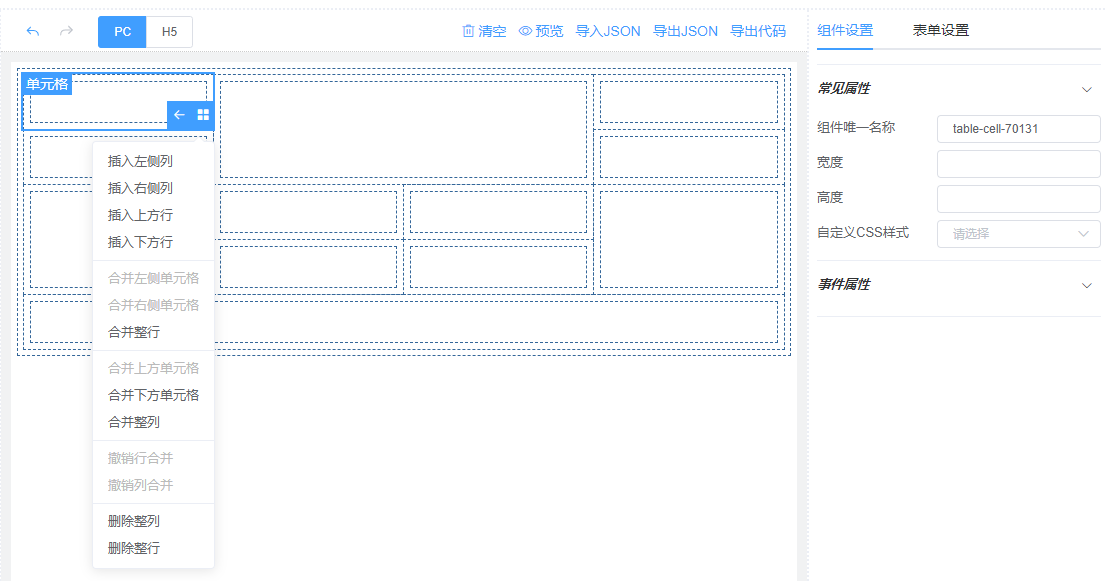Switch to 组件设置 tab
Viewport: 1105px width, 581px height.
pos(845,30)
